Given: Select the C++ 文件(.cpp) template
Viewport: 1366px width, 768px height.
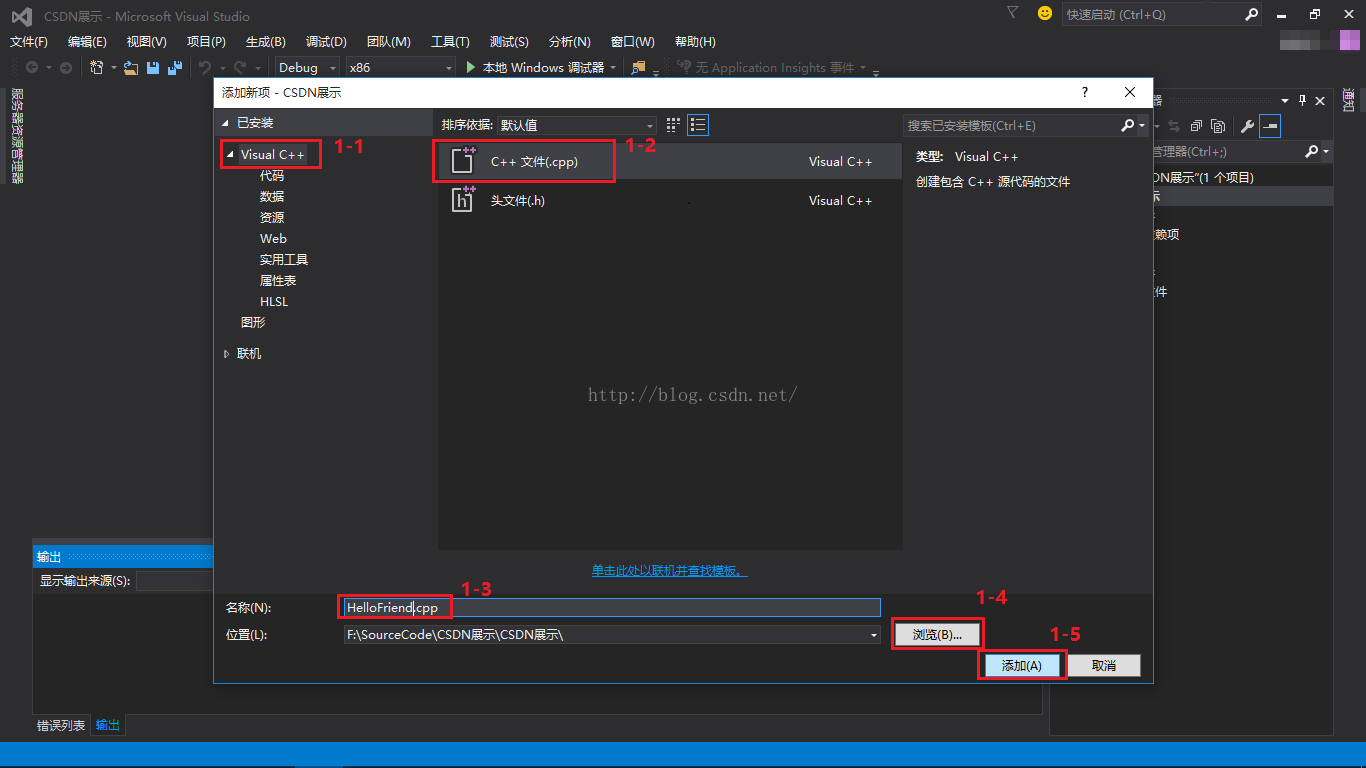Looking at the screenshot, I should [670, 161].
